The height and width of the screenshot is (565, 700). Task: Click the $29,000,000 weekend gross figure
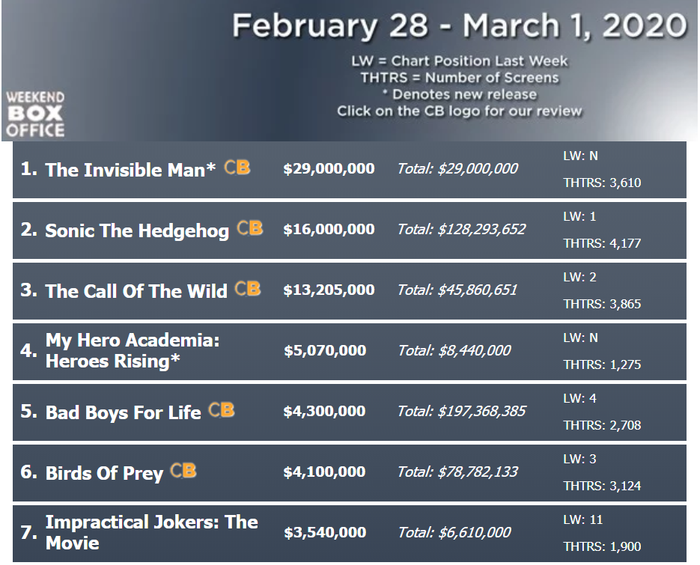point(329,169)
